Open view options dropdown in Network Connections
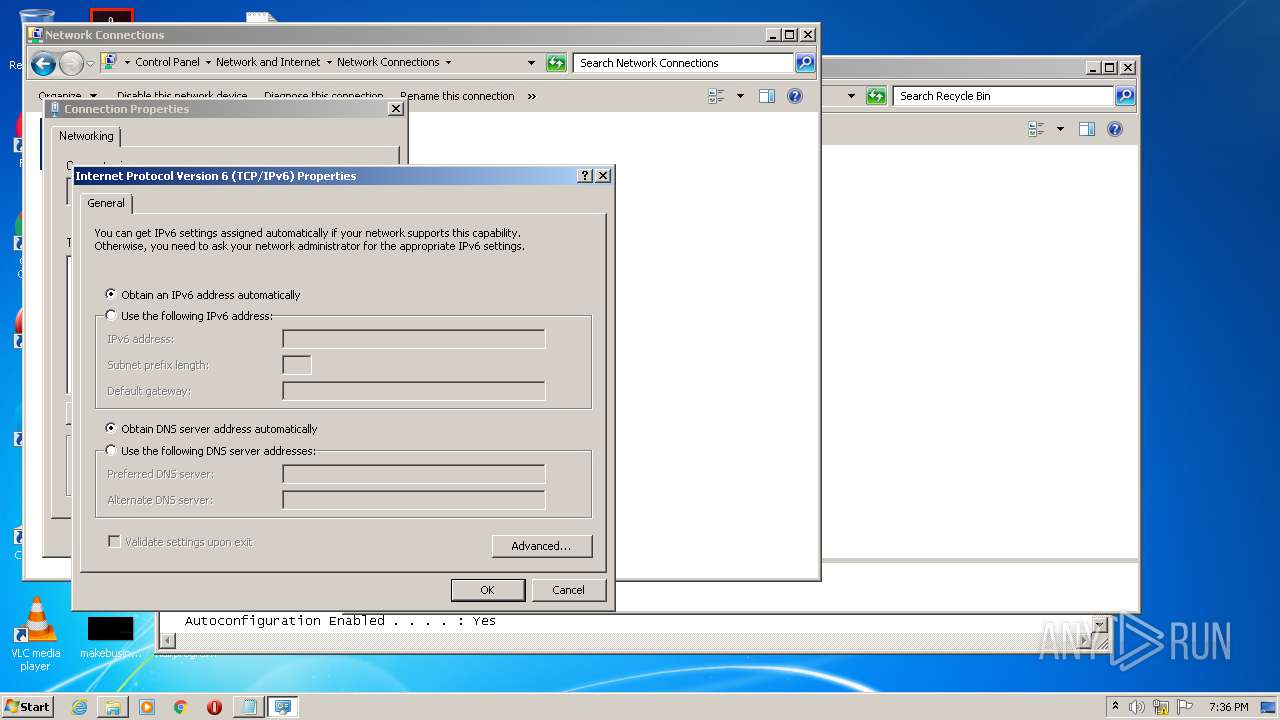Screen dimensions: 1280x720 pyautogui.click(x=740, y=96)
